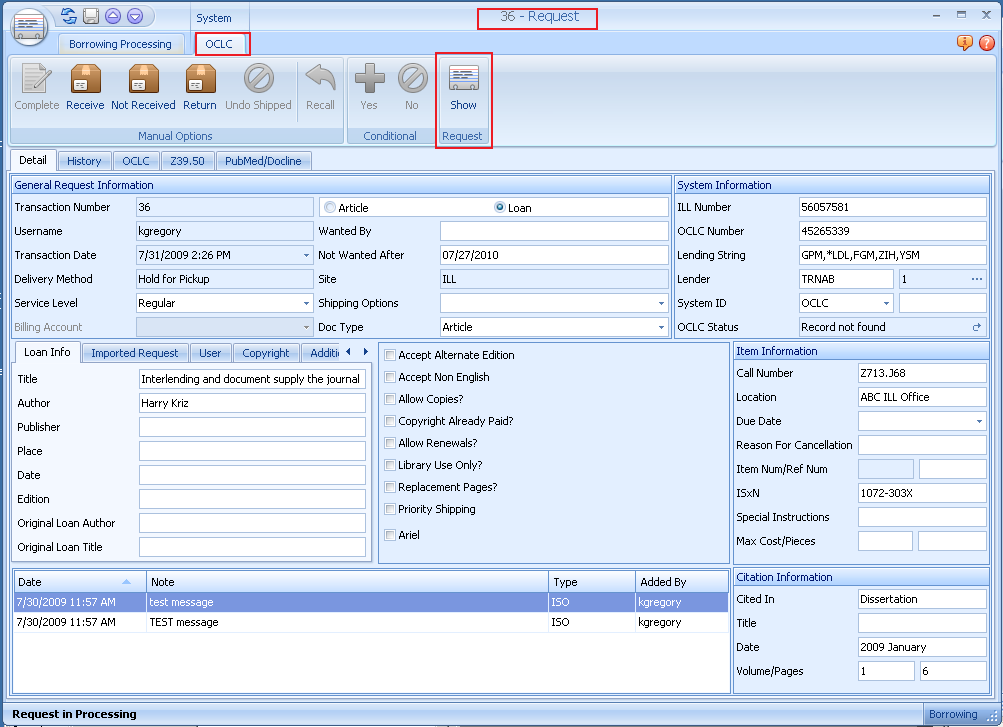This screenshot has width=1003, height=727.
Task: Click the Not Received ribbon icon
Action: pyautogui.click(x=143, y=81)
